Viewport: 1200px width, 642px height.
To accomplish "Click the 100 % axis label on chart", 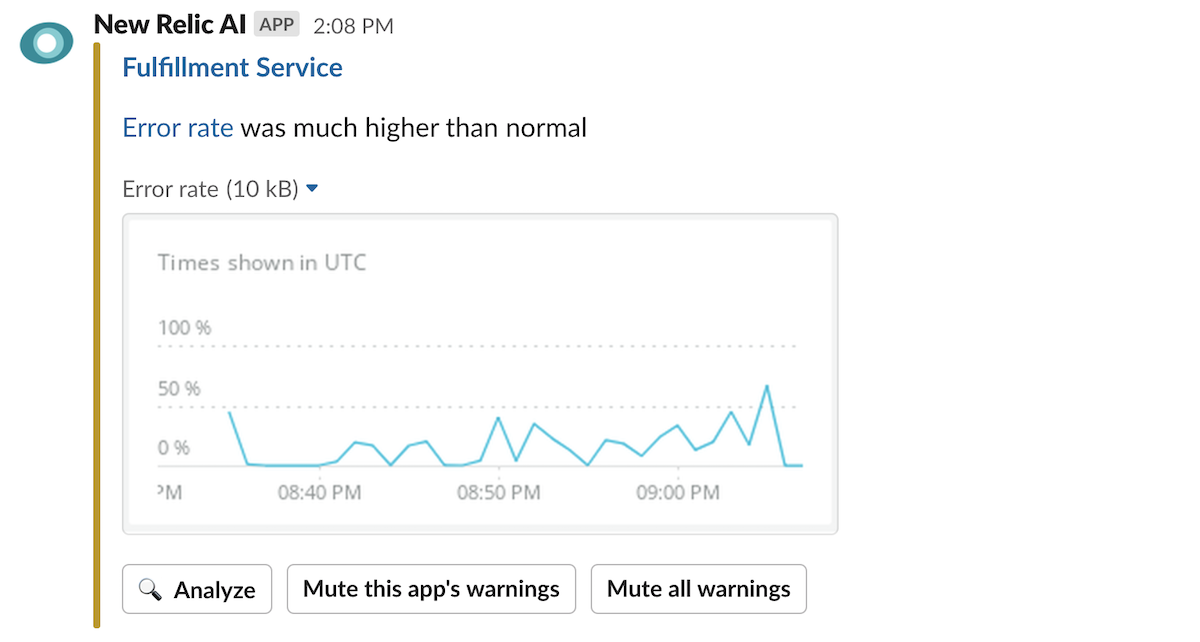I will click(185, 328).
